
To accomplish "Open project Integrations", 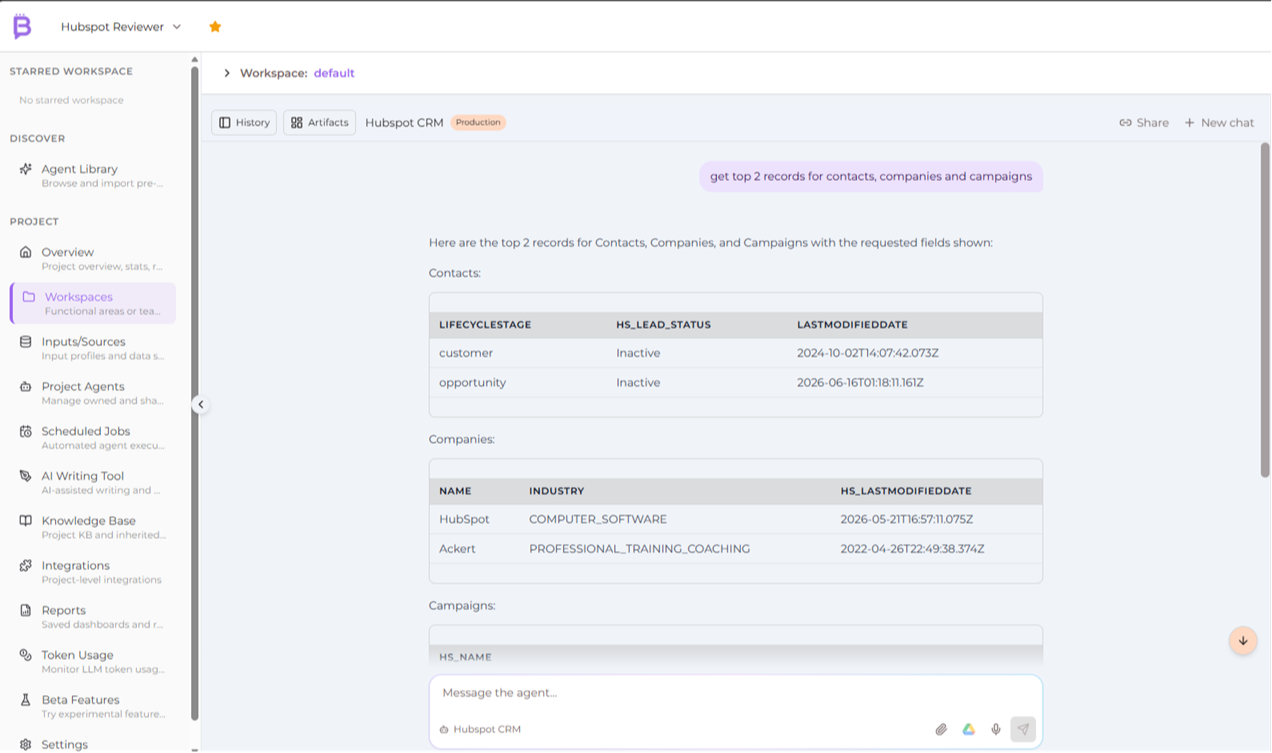I will click(95, 572).
